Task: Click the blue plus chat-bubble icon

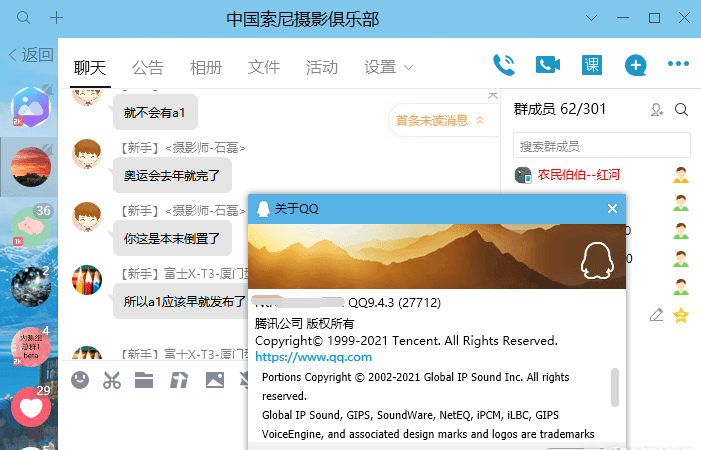Action: pyautogui.click(x=635, y=65)
